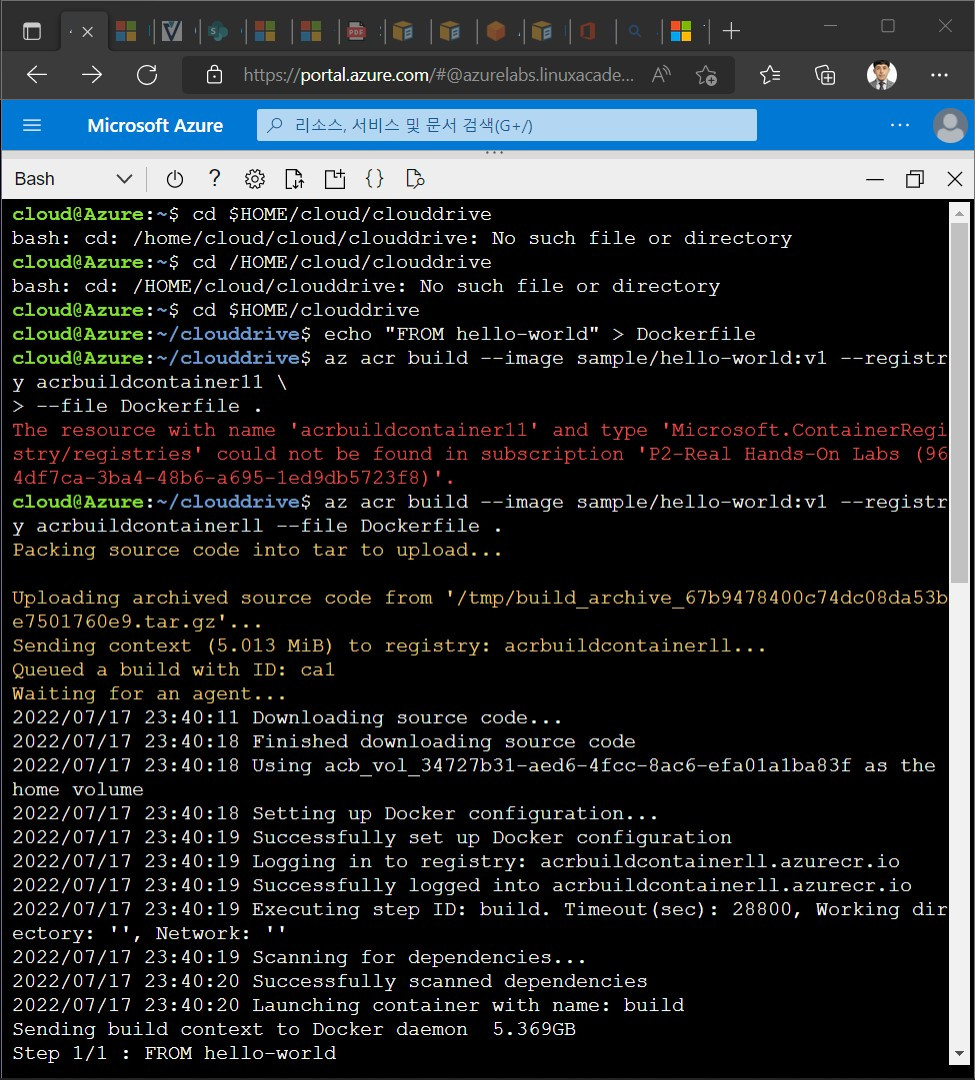Click the red 'The resource with name' error
The width and height of the screenshot is (975, 1080).
pos(480,454)
